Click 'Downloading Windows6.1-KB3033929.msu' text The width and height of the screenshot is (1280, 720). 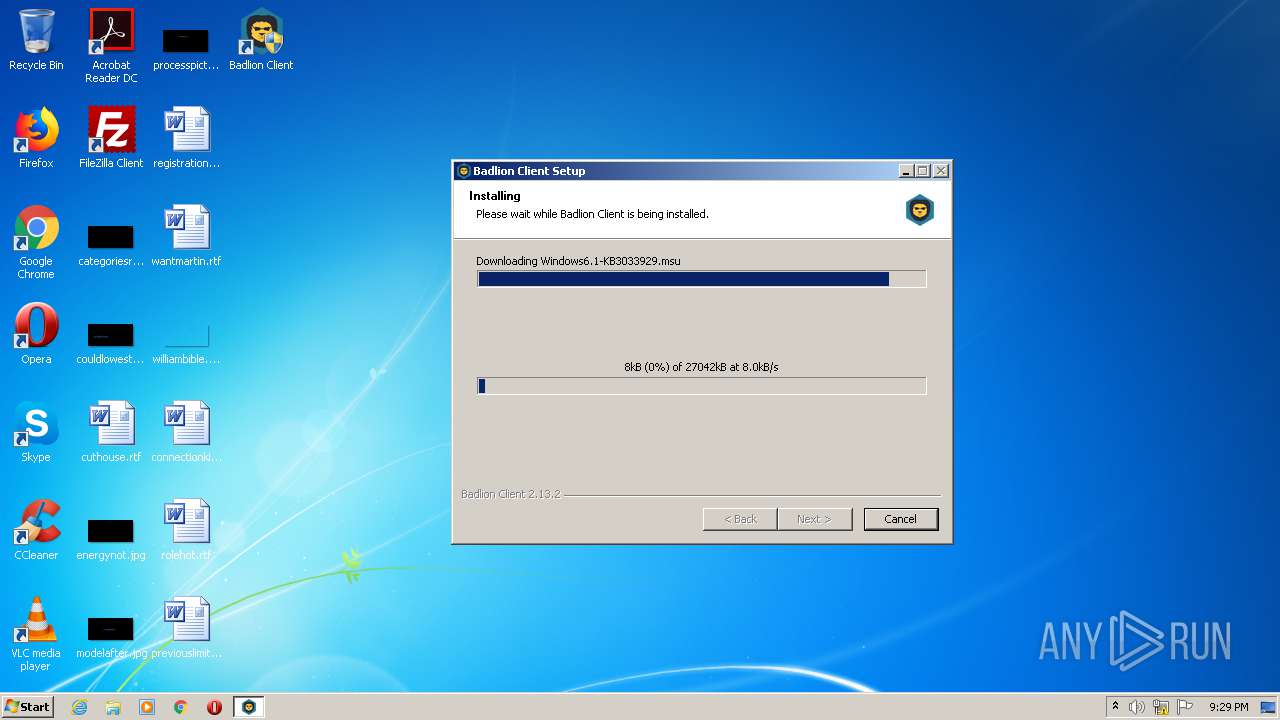click(578, 261)
